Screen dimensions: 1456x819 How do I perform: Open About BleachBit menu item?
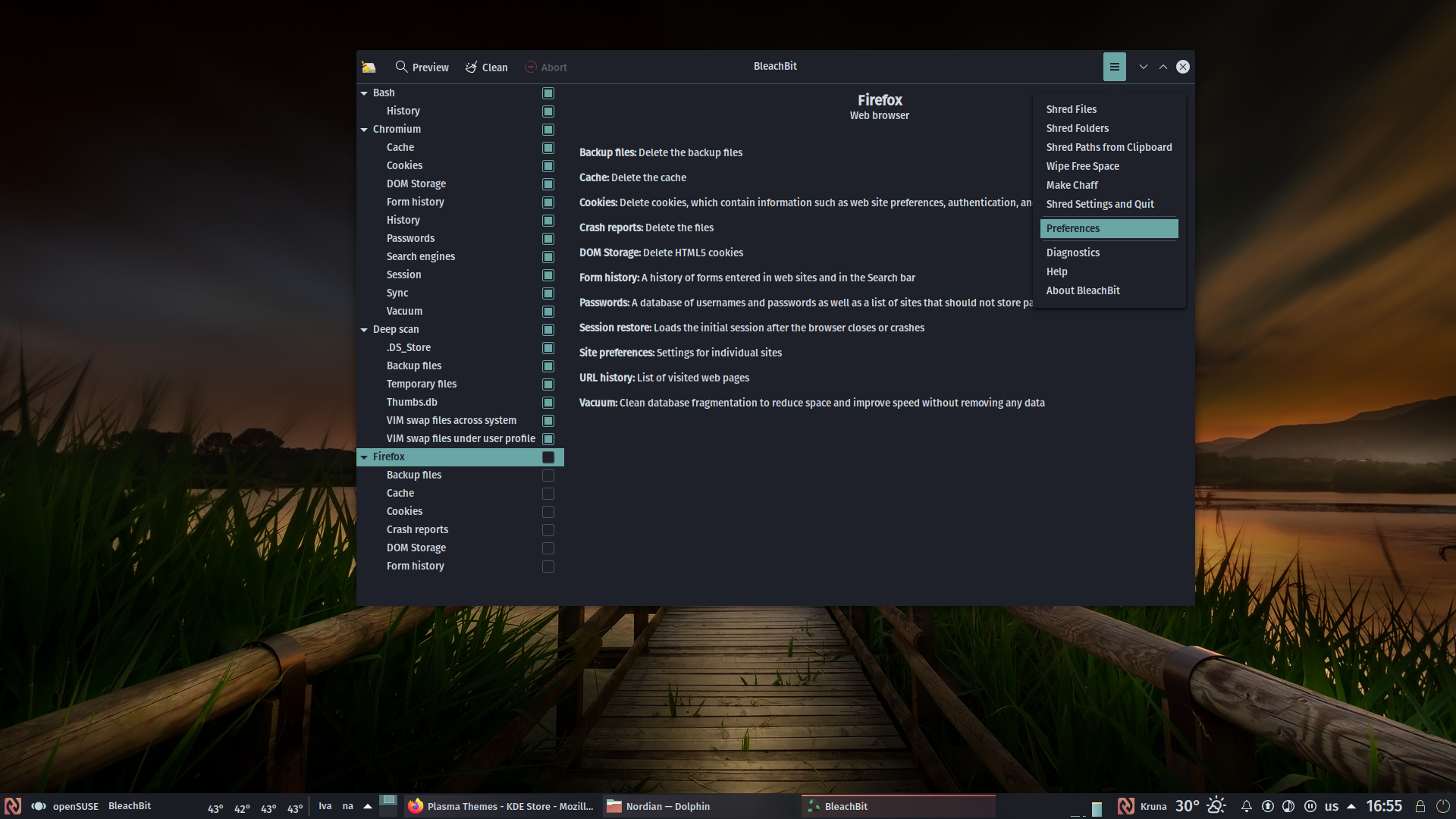[1109, 290]
